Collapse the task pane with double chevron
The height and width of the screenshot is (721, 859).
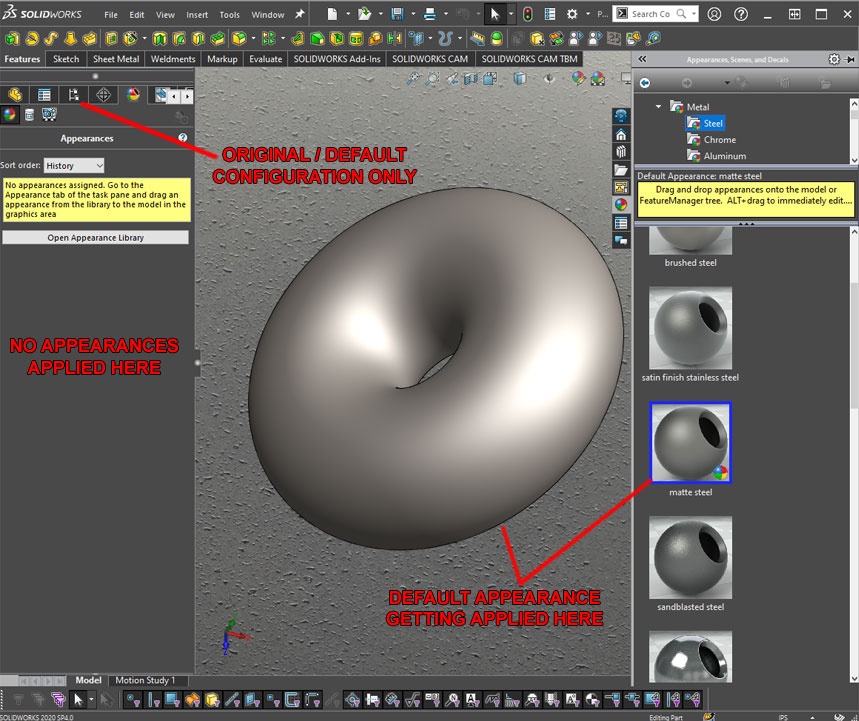coord(642,59)
